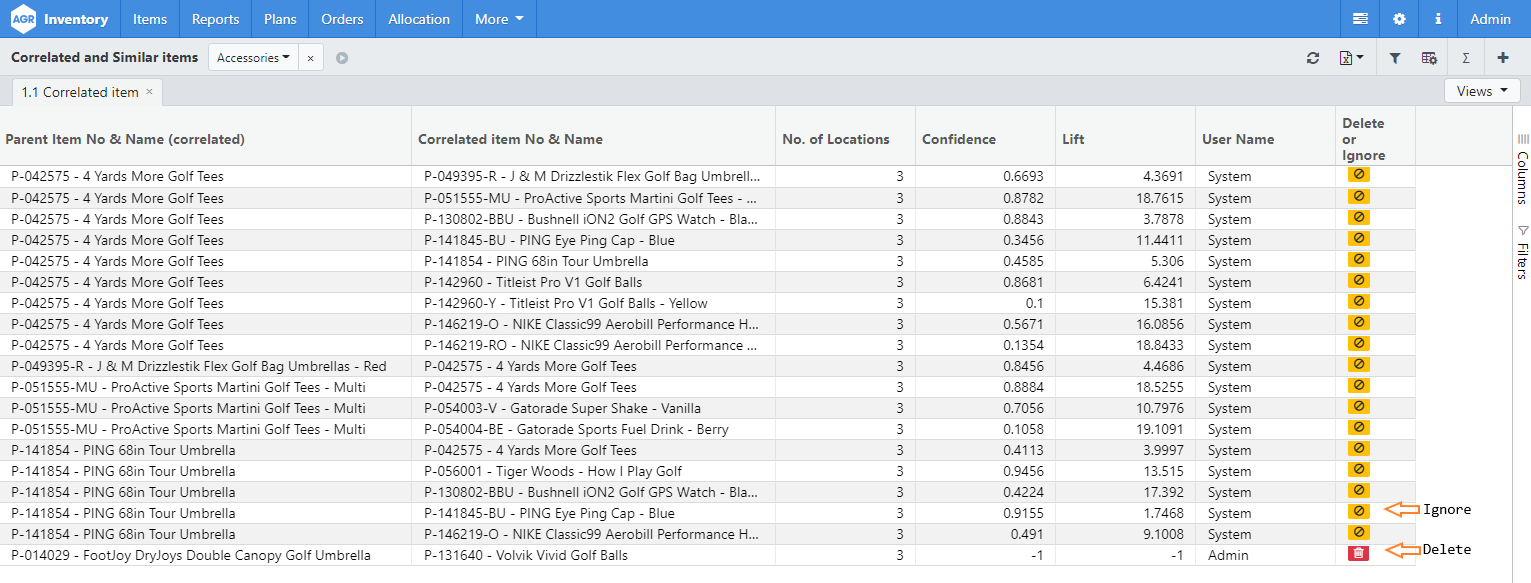Click the plus icon to add

(1502, 58)
